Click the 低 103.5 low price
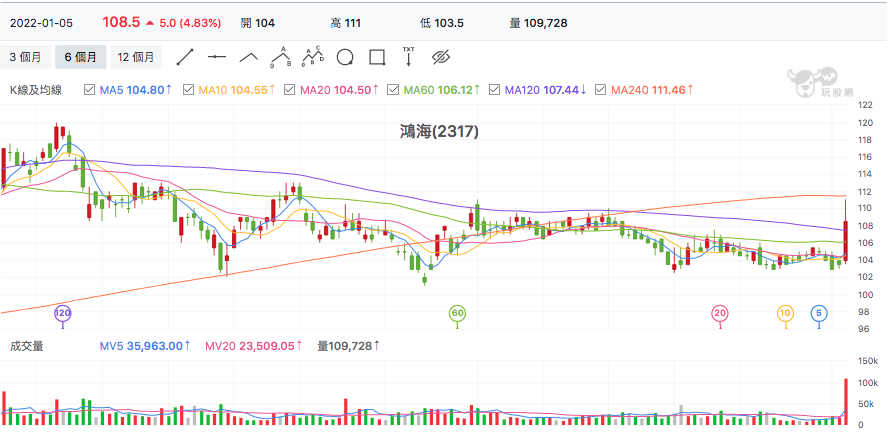 pos(442,23)
